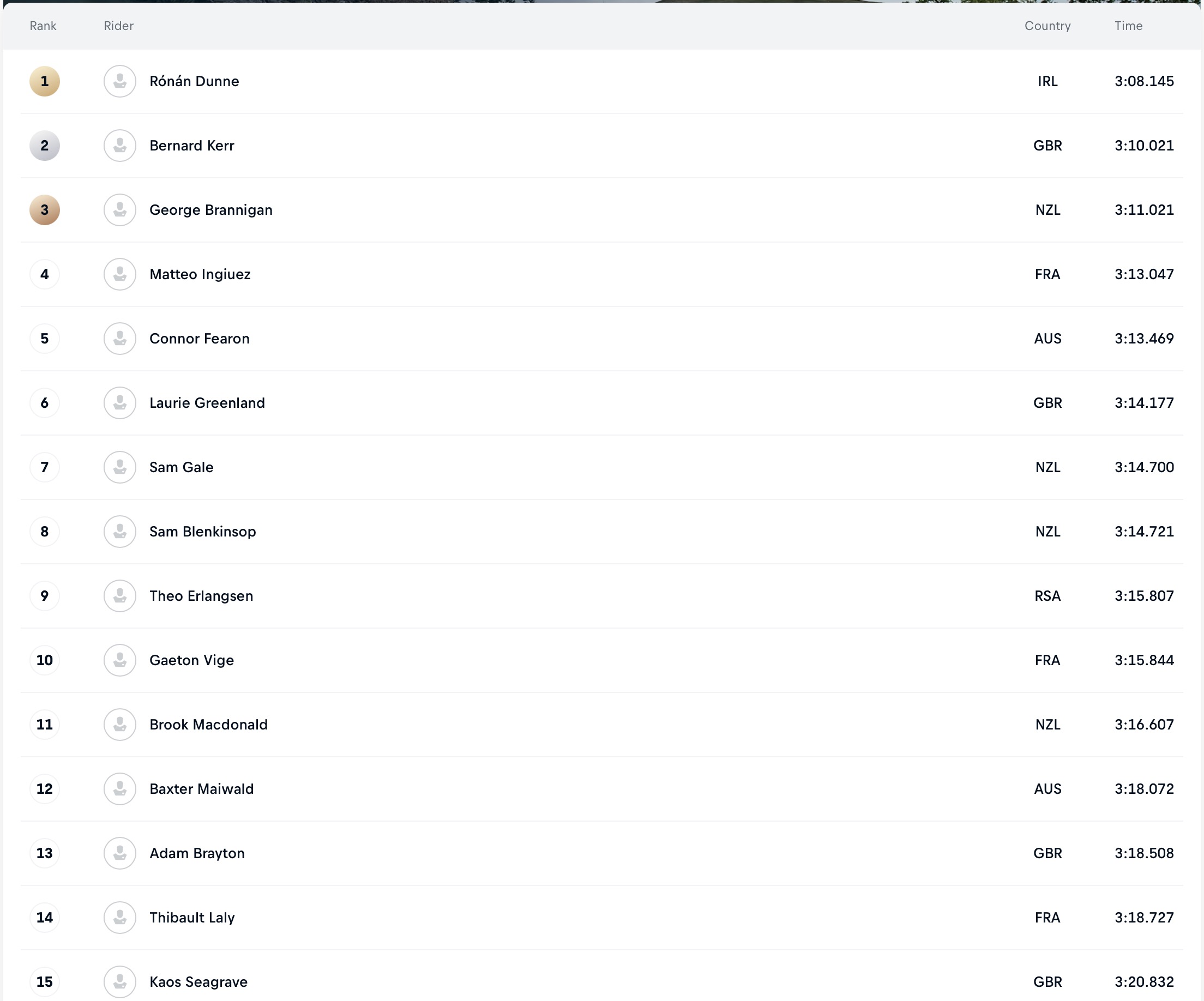The image size is (1204, 1001).
Task: Click the silver rank 2 badge
Action: (45, 146)
